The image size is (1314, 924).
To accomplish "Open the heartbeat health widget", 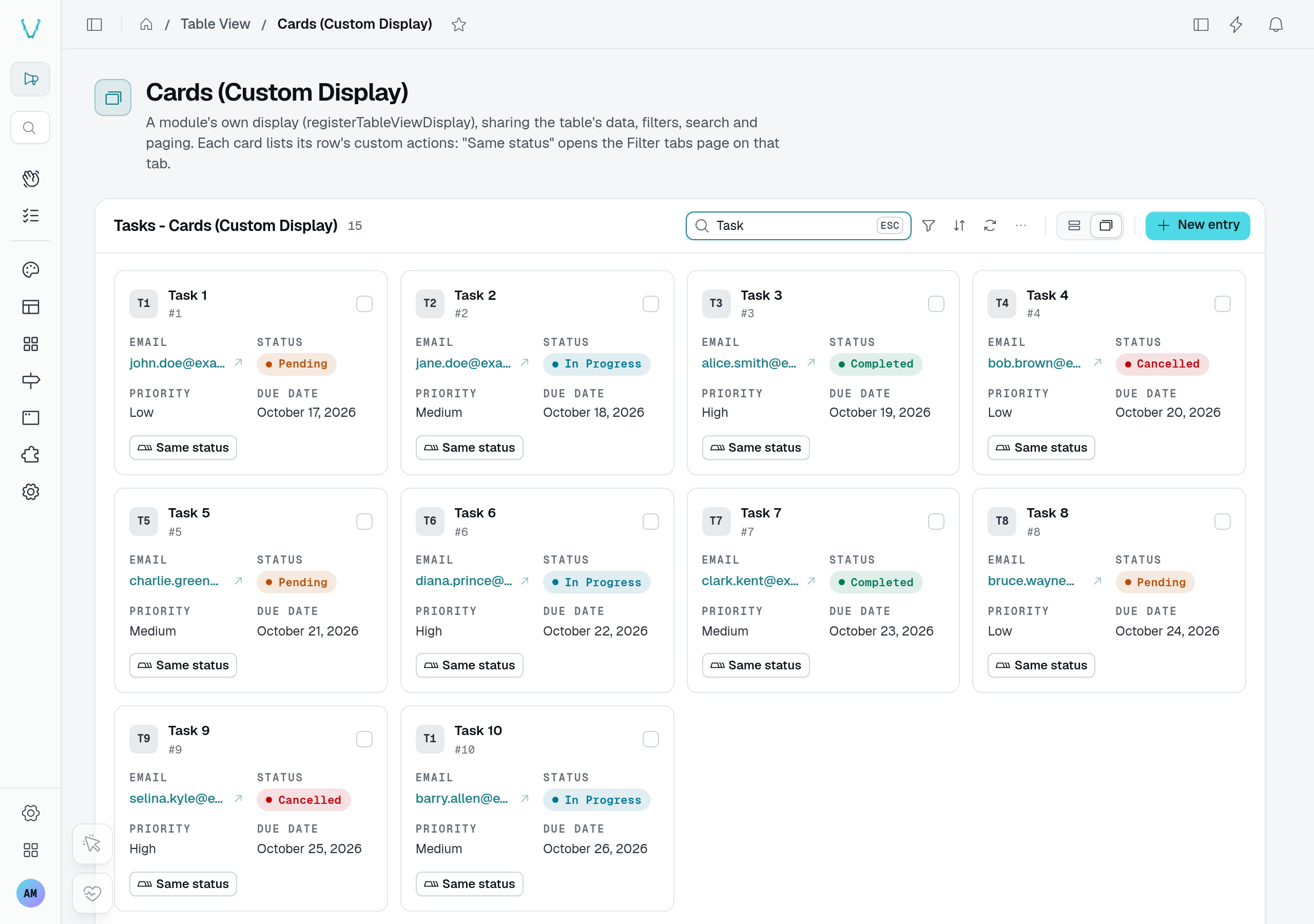I will pyautogui.click(x=92, y=893).
